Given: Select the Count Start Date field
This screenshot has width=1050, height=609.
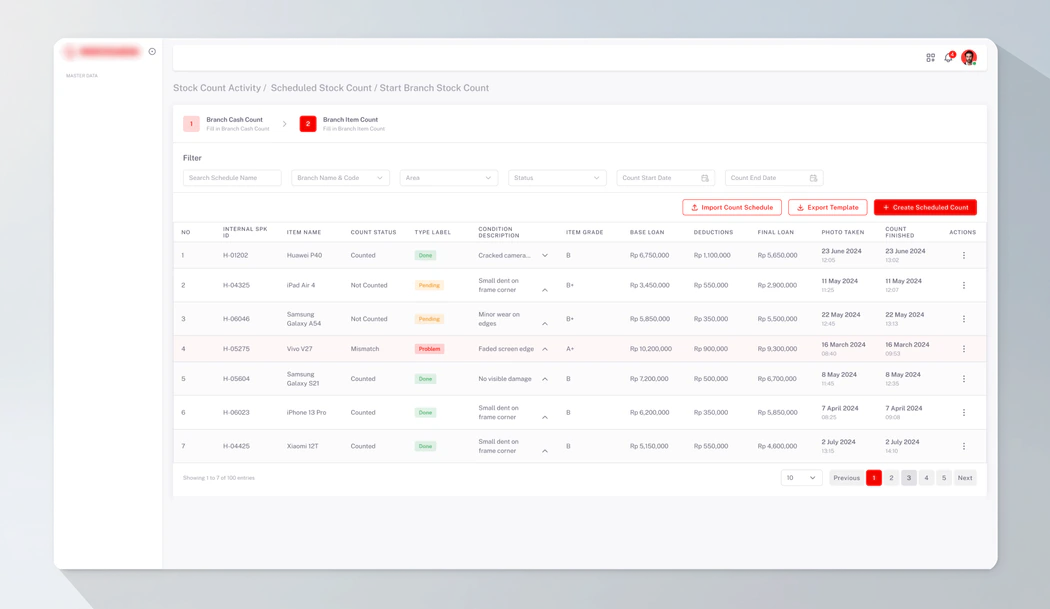Looking at the screenshot, I should pyautogui.click(x=666, y=178).
